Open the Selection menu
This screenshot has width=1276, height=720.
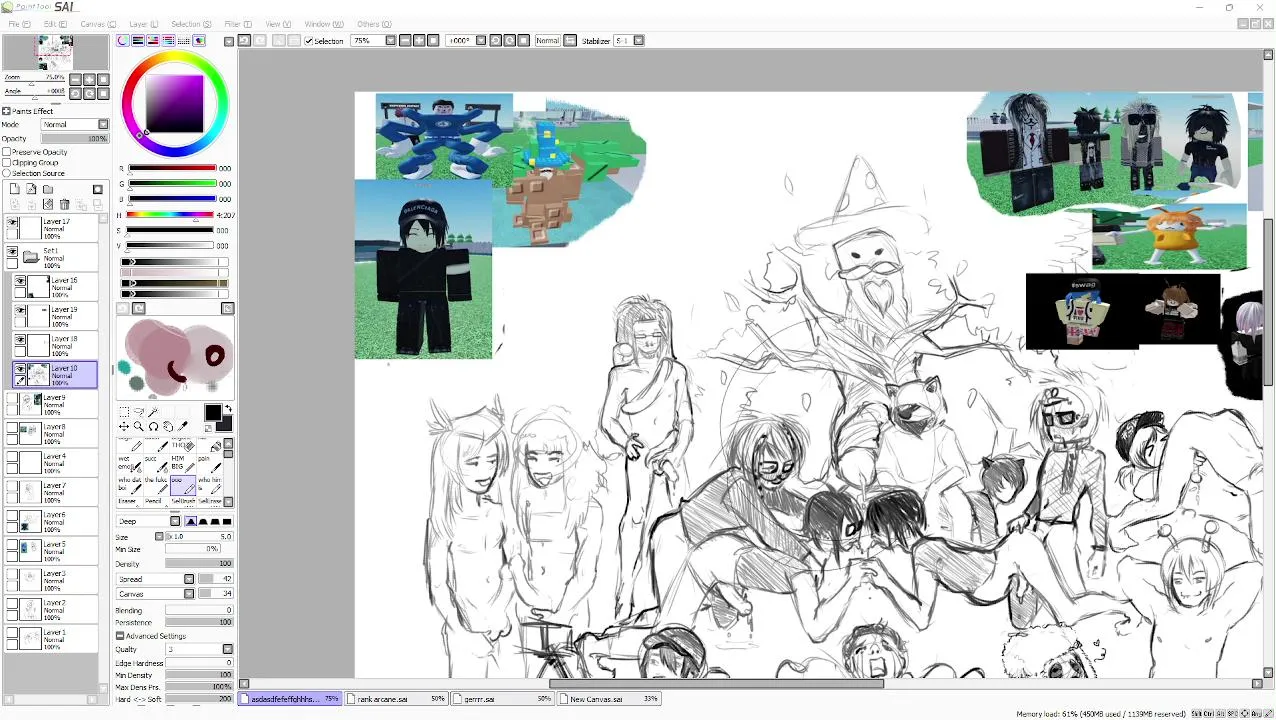(191, 24)
